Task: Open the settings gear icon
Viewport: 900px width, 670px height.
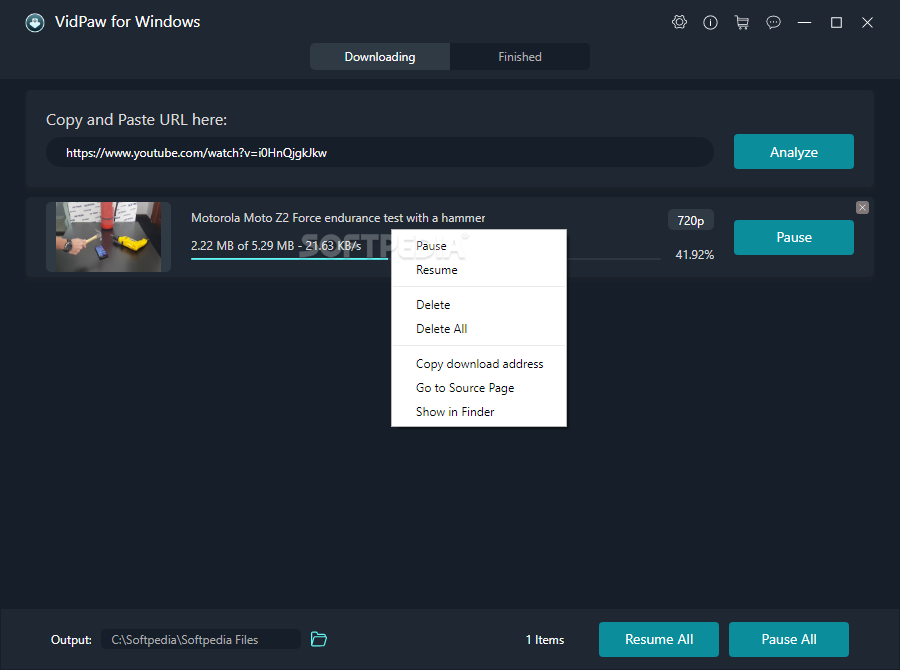Action: coord(679,22)
